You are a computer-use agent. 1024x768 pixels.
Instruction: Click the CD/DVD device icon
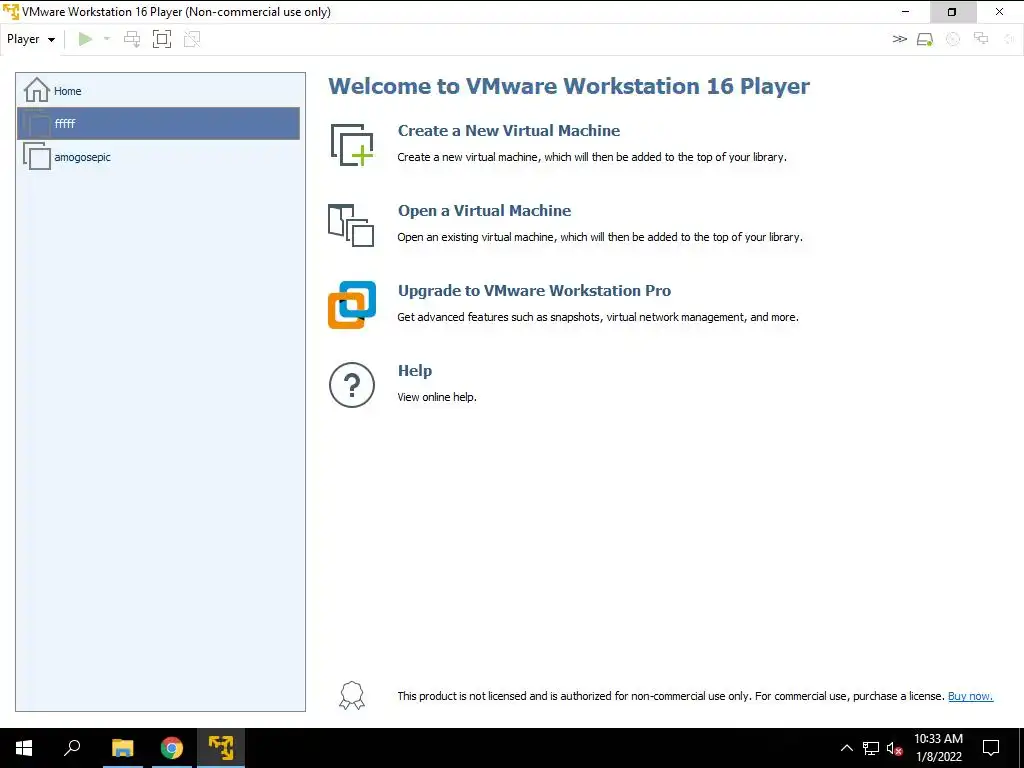(x=953, y=39)
